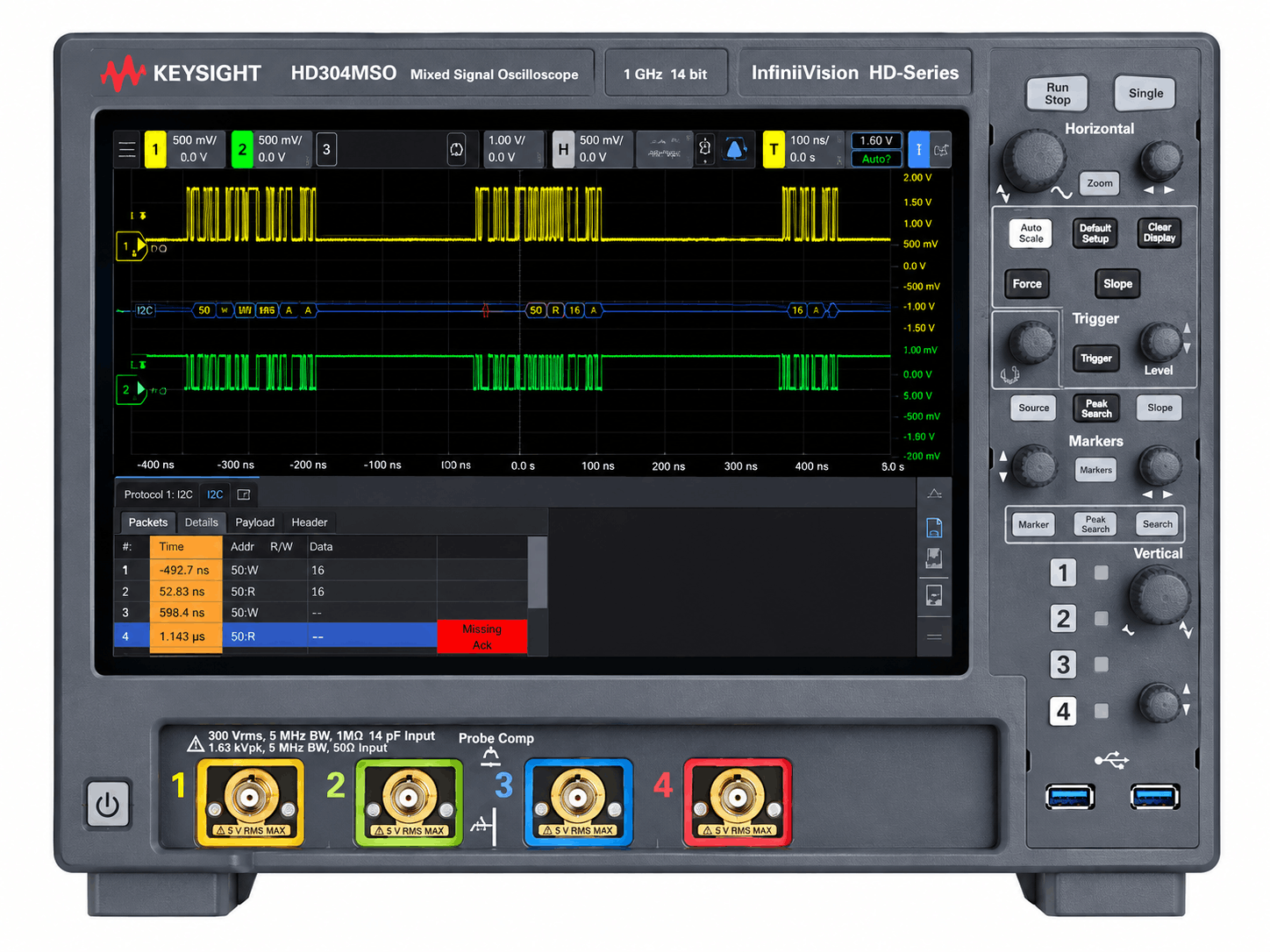Select packet row with time 52.83 ns
The image size is (1270, 952).
pyautogui.click(x=321, y=592)
